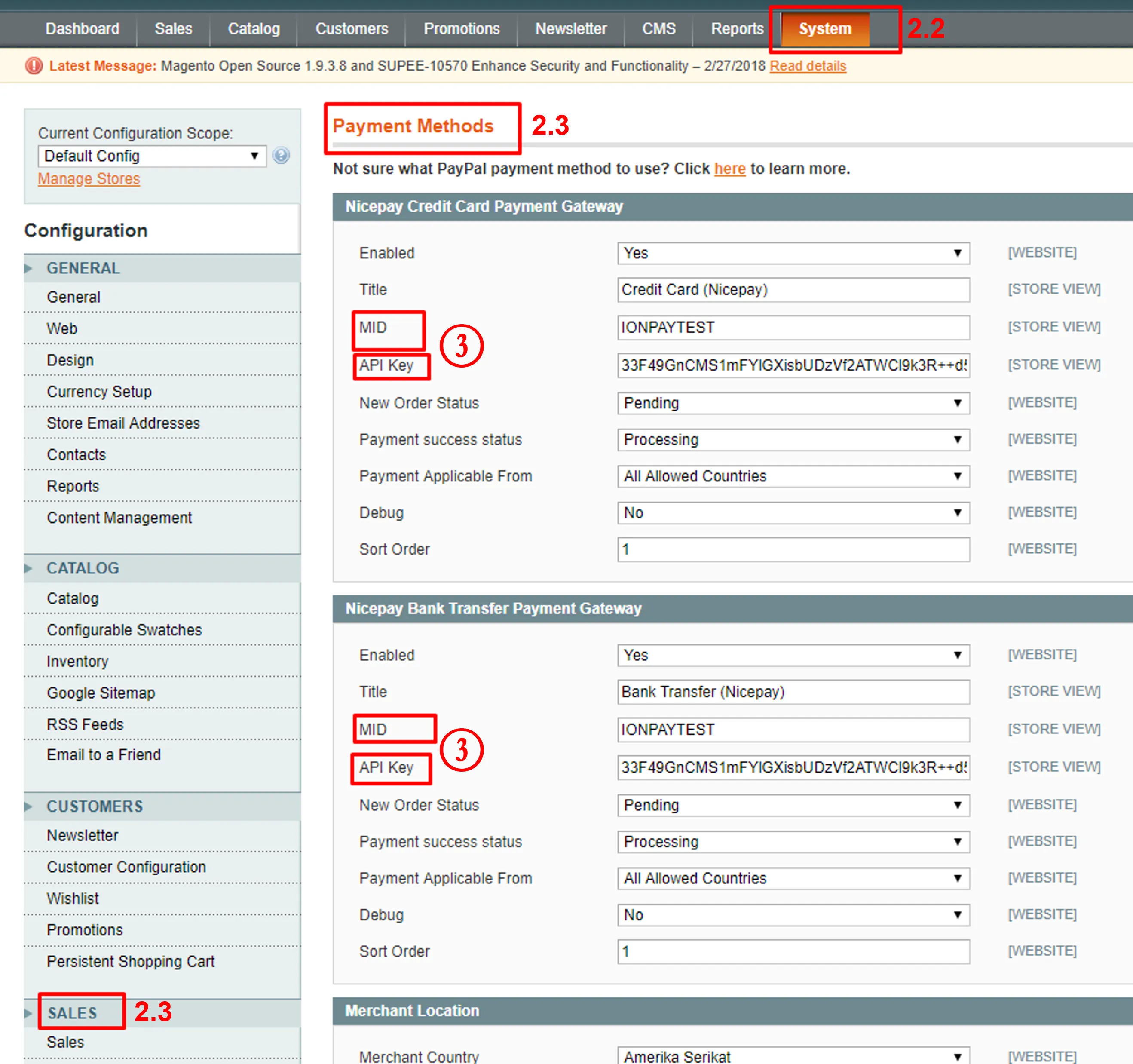The height and width of the screenshot is (1064, 1133).
Task: Collapse the Merchant Location section header
Action: (x=733, y=1010)
